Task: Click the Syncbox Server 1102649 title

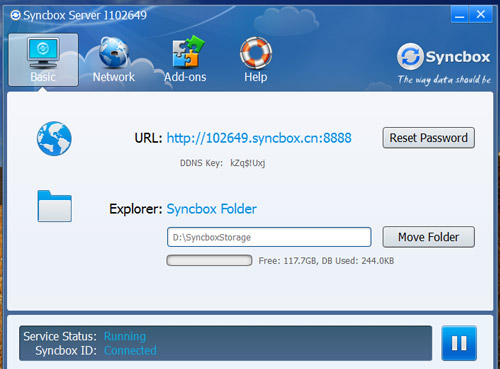Action: point(85,15)
